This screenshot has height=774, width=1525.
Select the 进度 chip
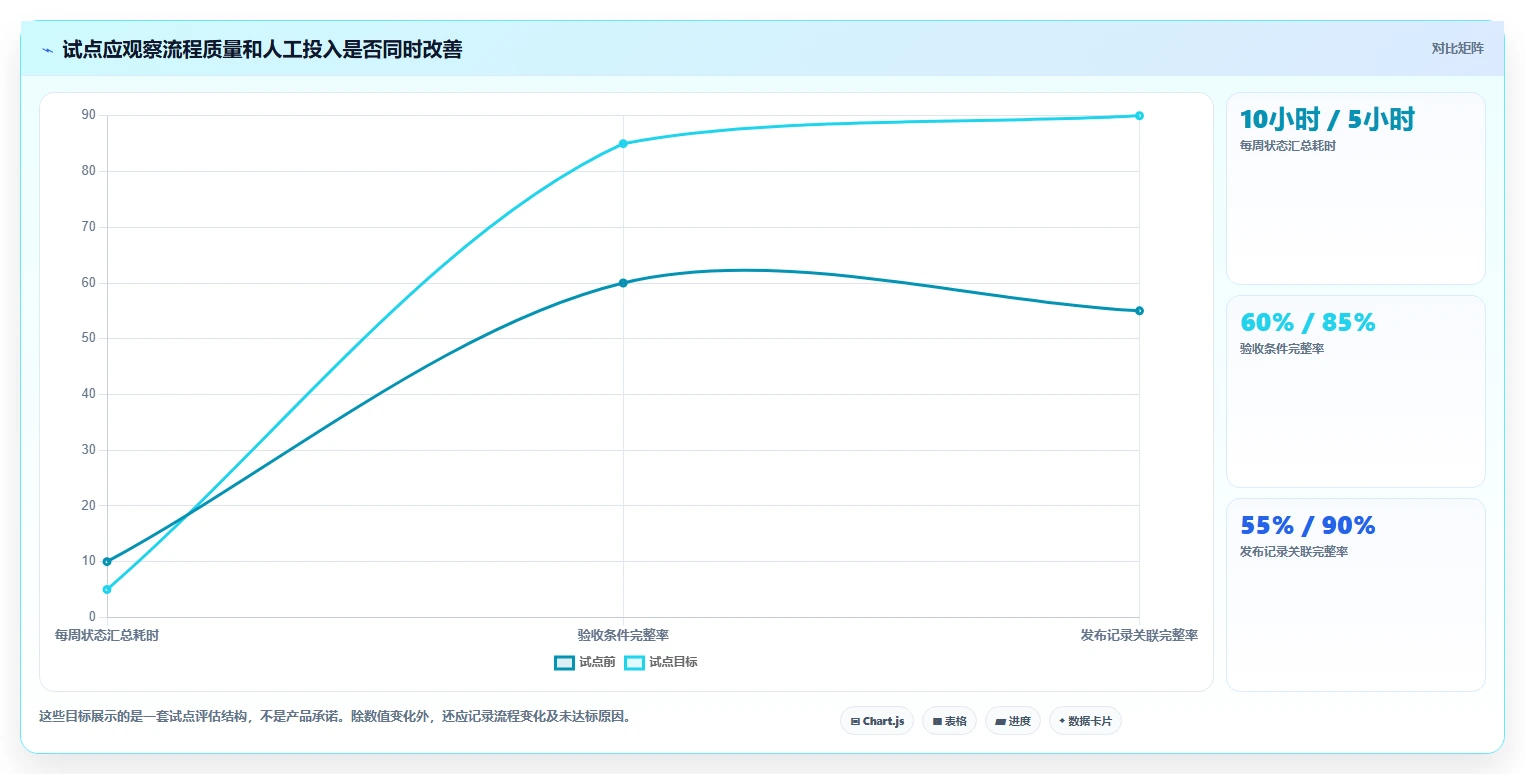[x=1013, y=721]
